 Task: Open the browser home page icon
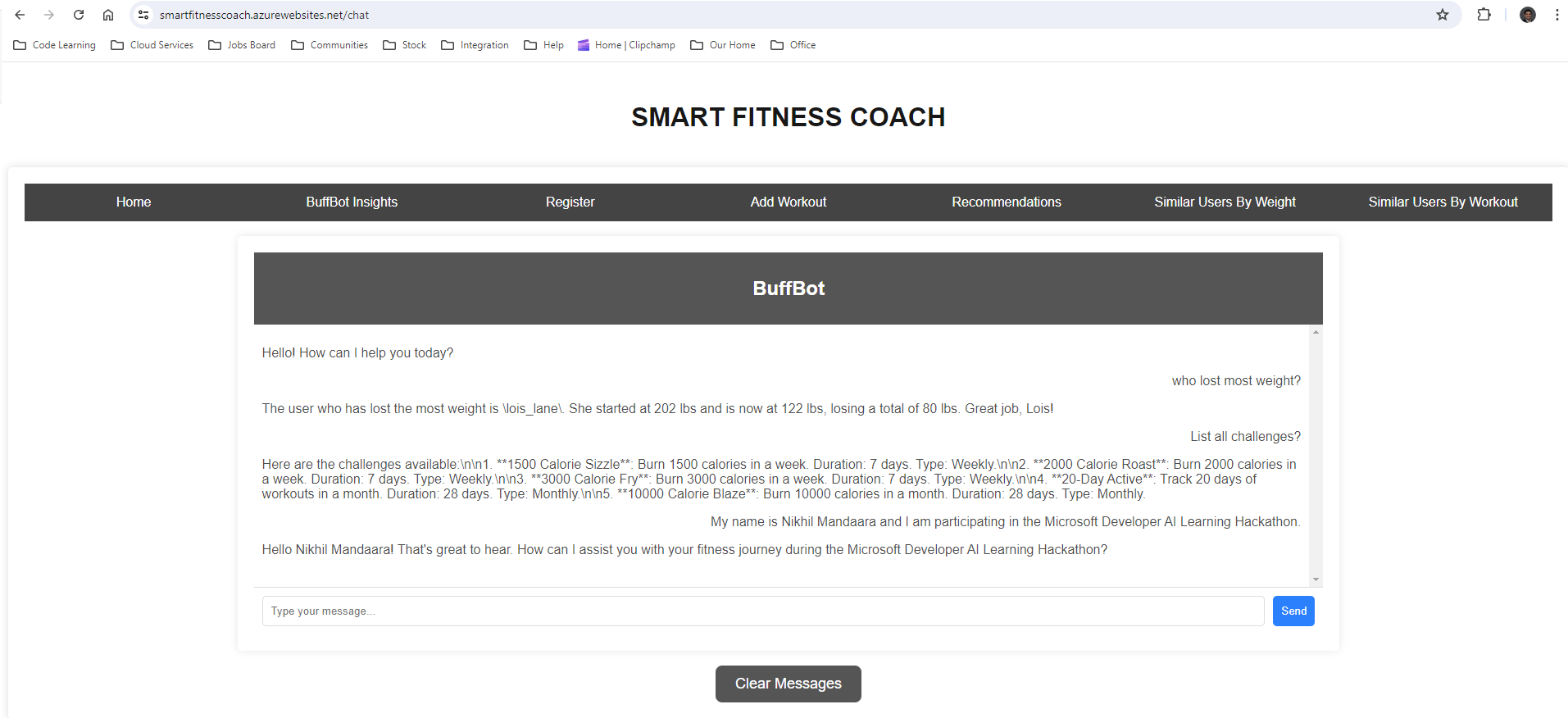pyautogui.click(x=107, y=14)
